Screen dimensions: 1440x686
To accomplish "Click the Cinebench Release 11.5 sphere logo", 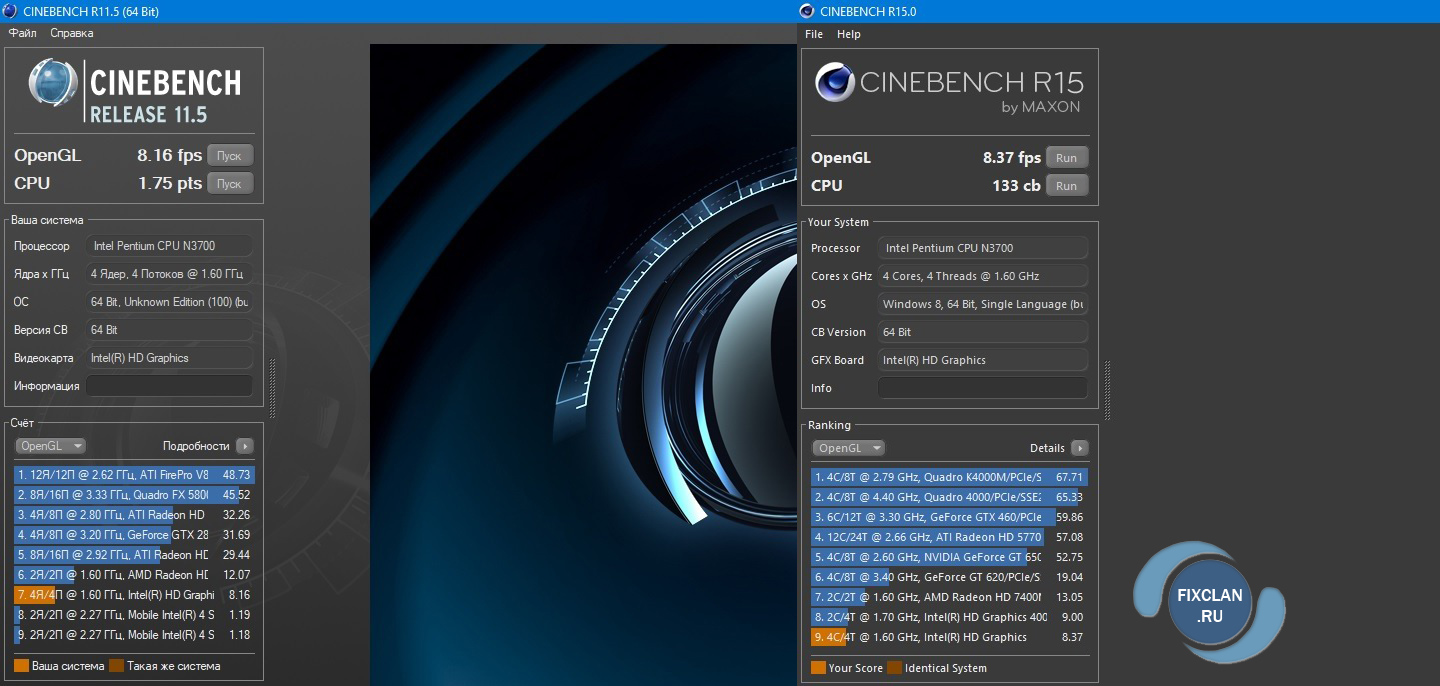I will point(53,83).
